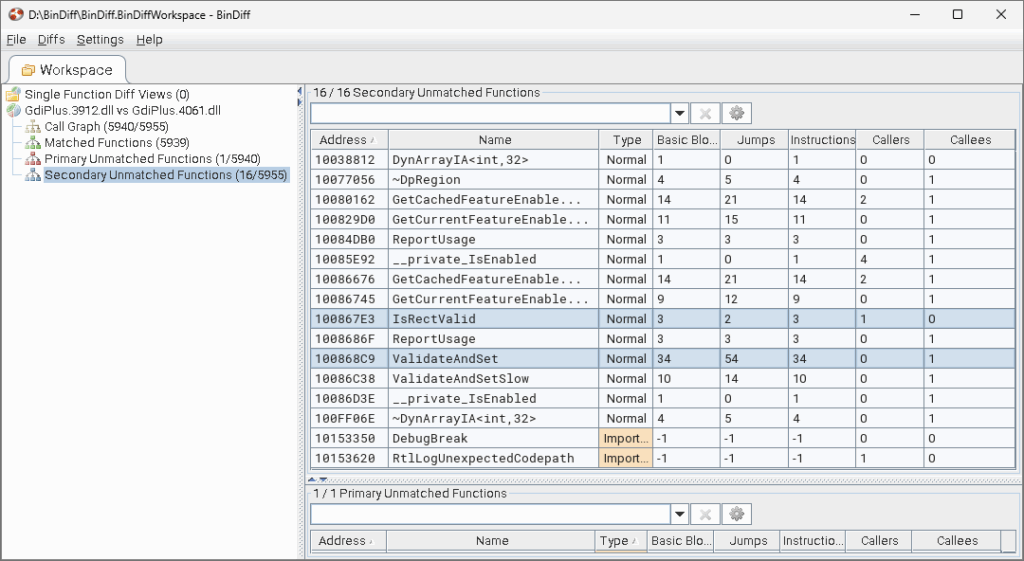
Task: Select GdiPlus.3912.dll vs GdiPlus.4061.dll node
Action: (x=123, y=110)
